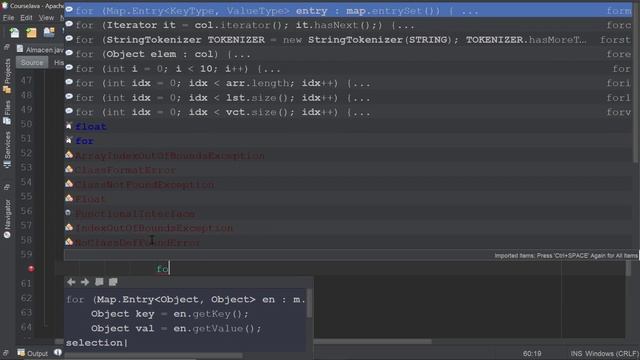
Task: Click the fourth icon in the documentation popup toolbar
Action: [x=113, y=282]
